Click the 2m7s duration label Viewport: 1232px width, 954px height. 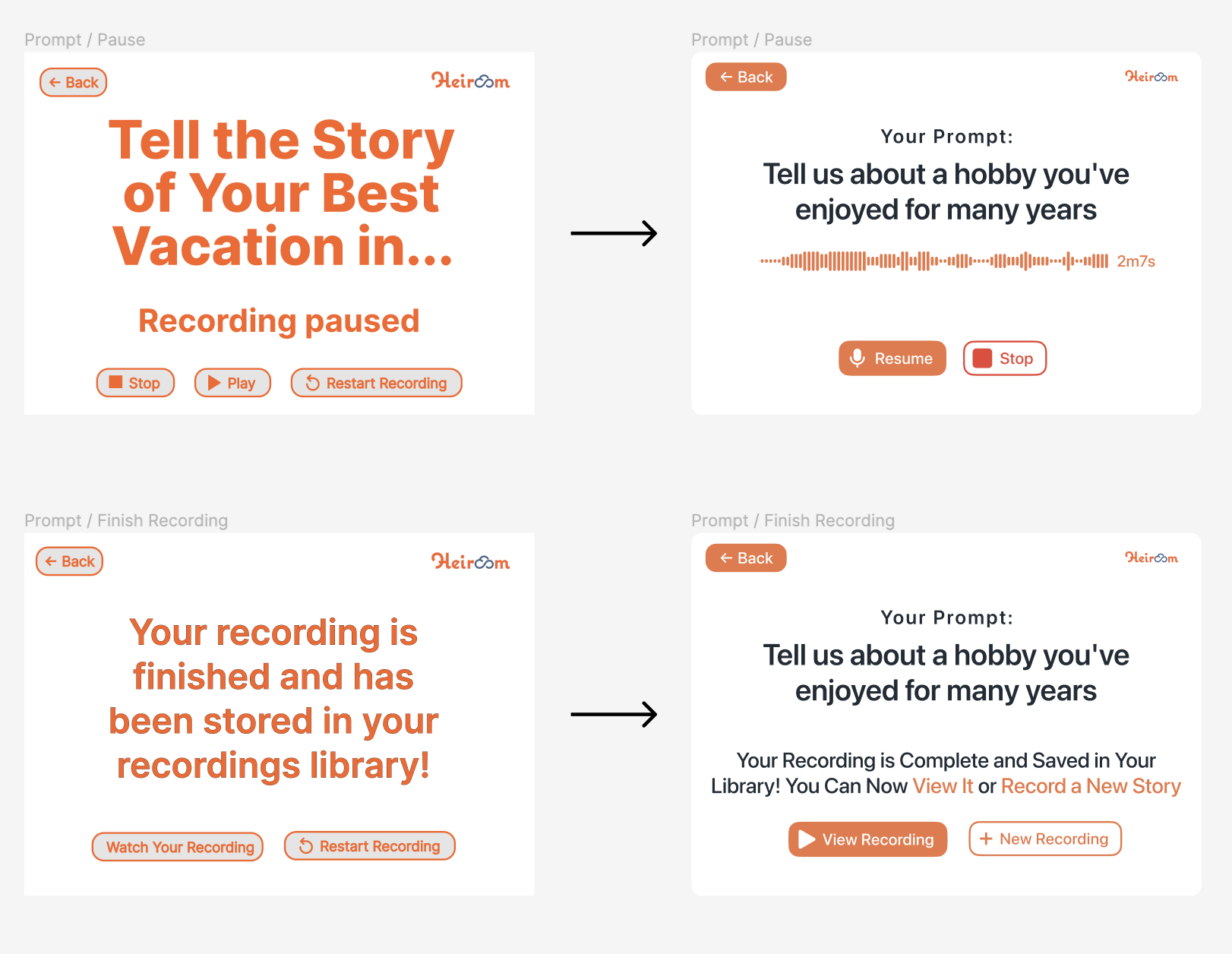click(x=1135, y=261)
